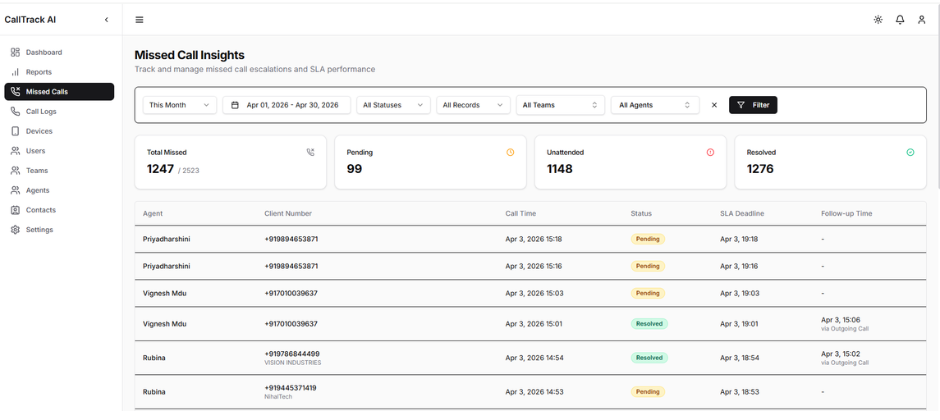Click the alert icon in Unattended card

pyautogui.click(x=710, y=152)
